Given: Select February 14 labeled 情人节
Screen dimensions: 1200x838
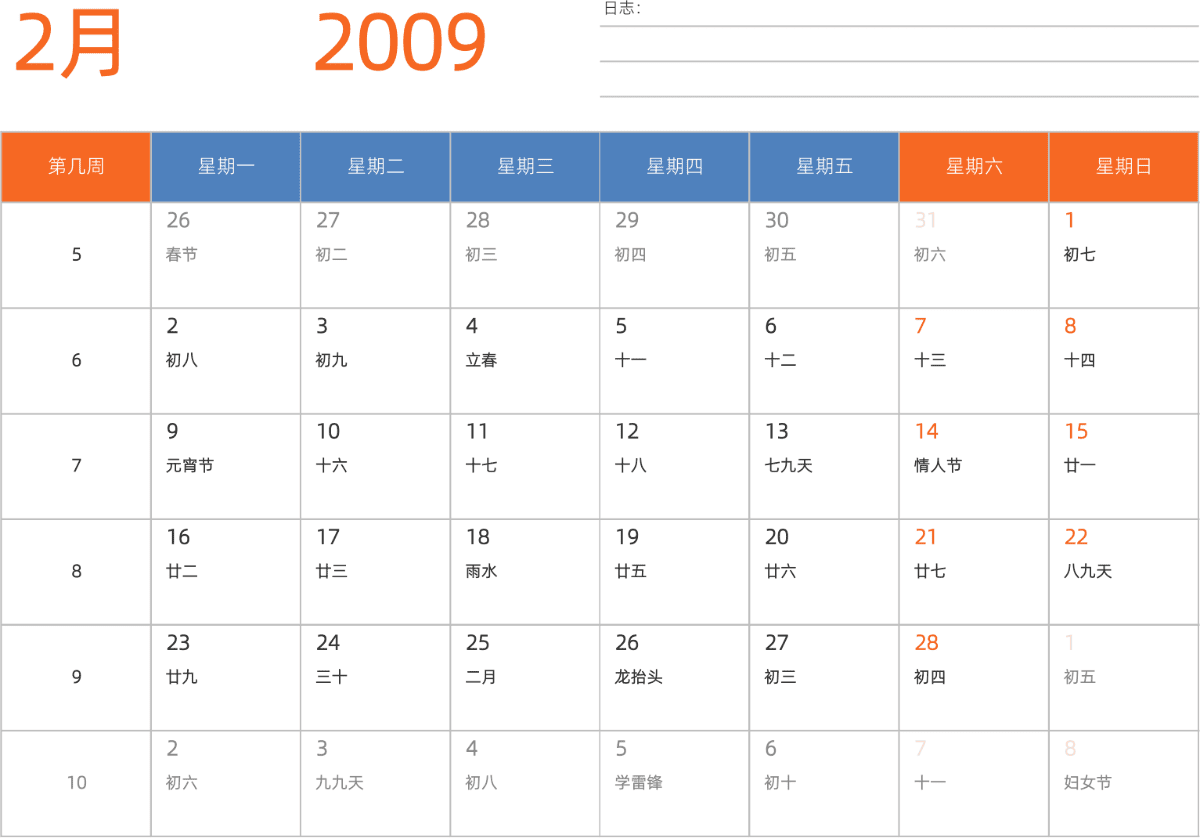Looking at the screenshot, I should (974, 466).
